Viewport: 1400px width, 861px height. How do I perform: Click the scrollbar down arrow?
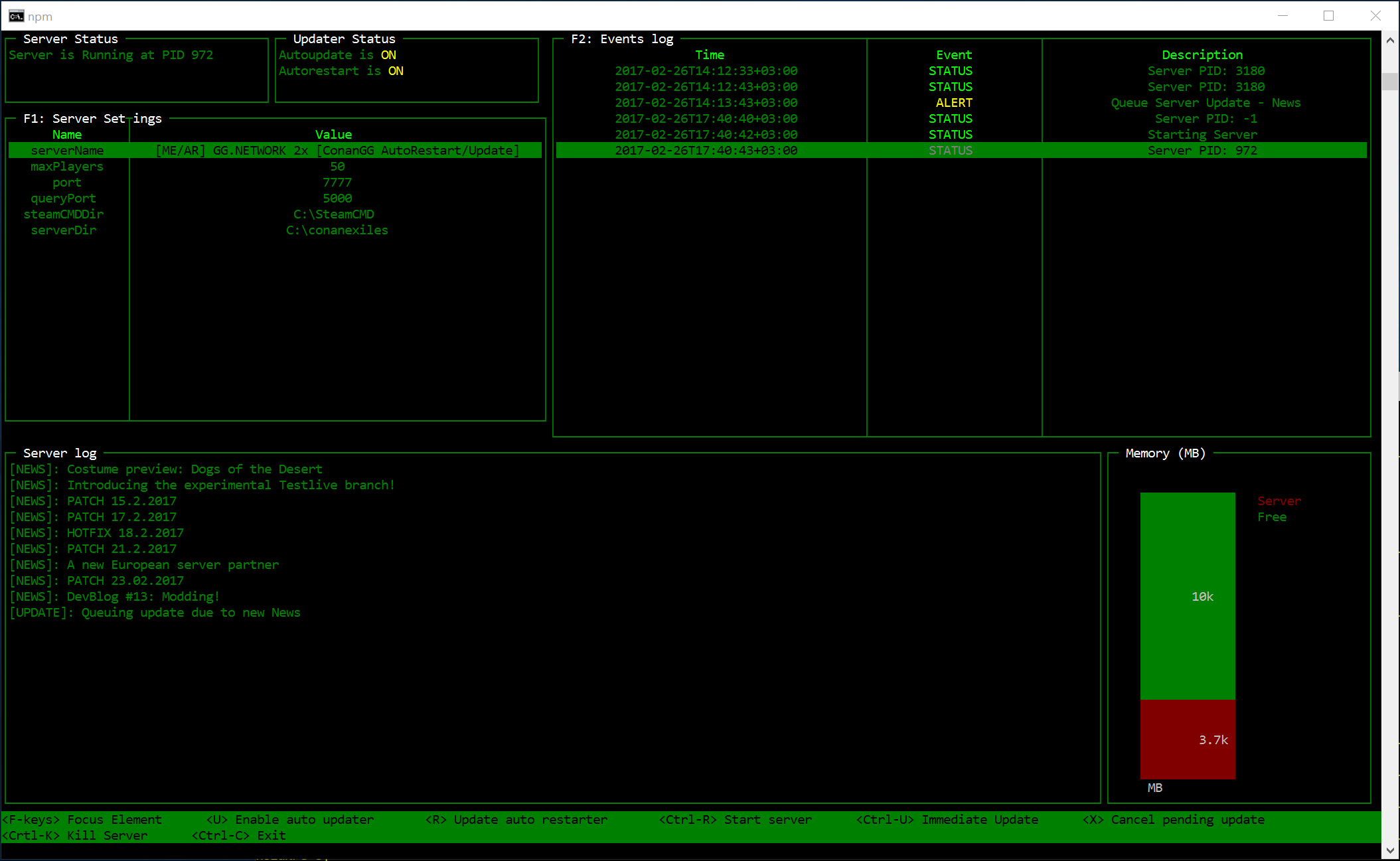click(1390, 850)
